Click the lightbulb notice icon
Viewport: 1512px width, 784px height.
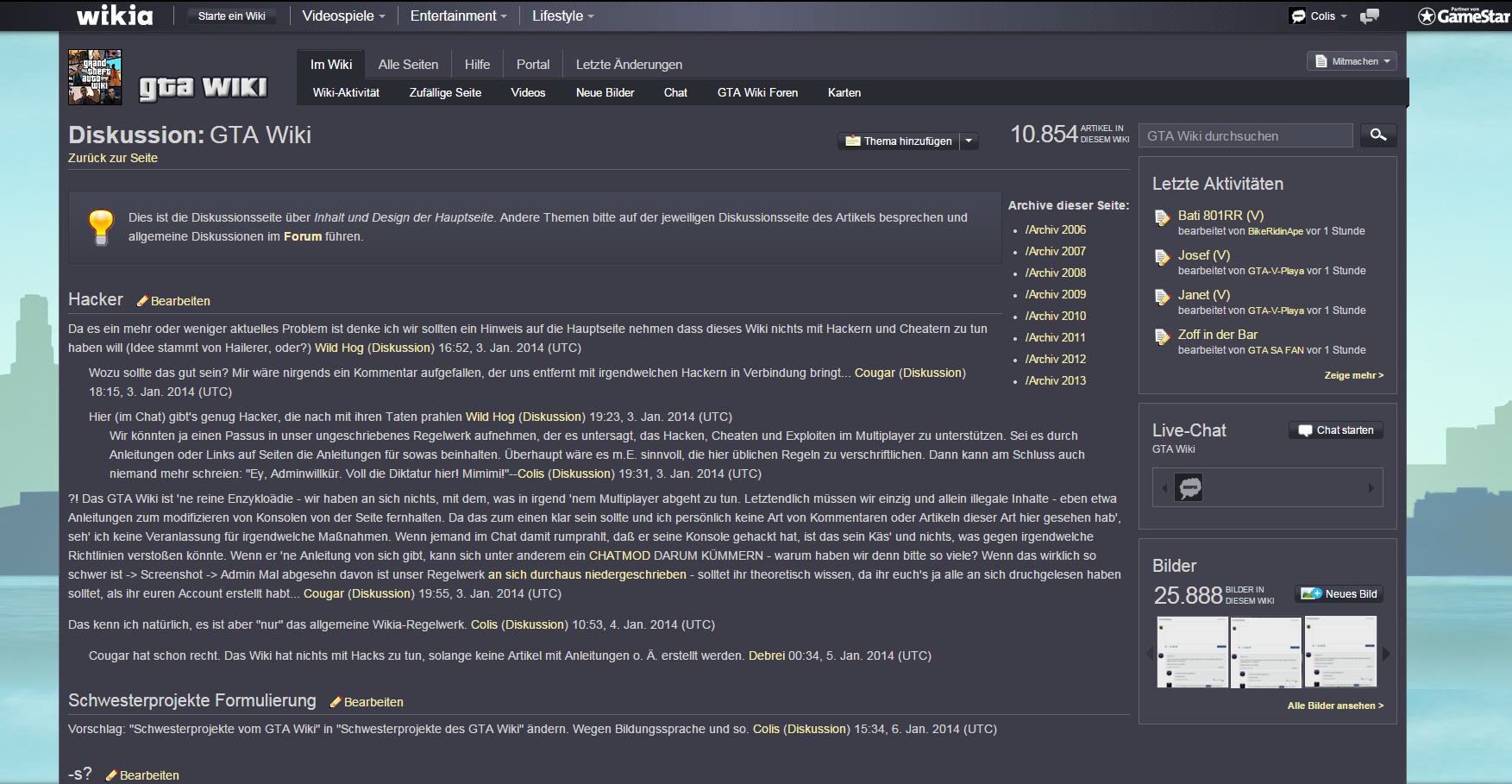[x=101, y=228]
